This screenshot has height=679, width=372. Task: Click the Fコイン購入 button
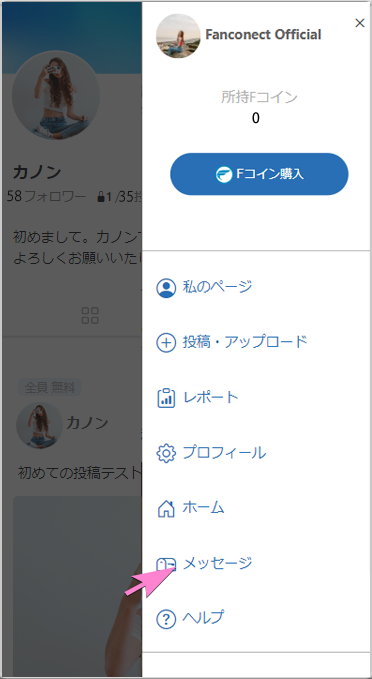(259, 174)
